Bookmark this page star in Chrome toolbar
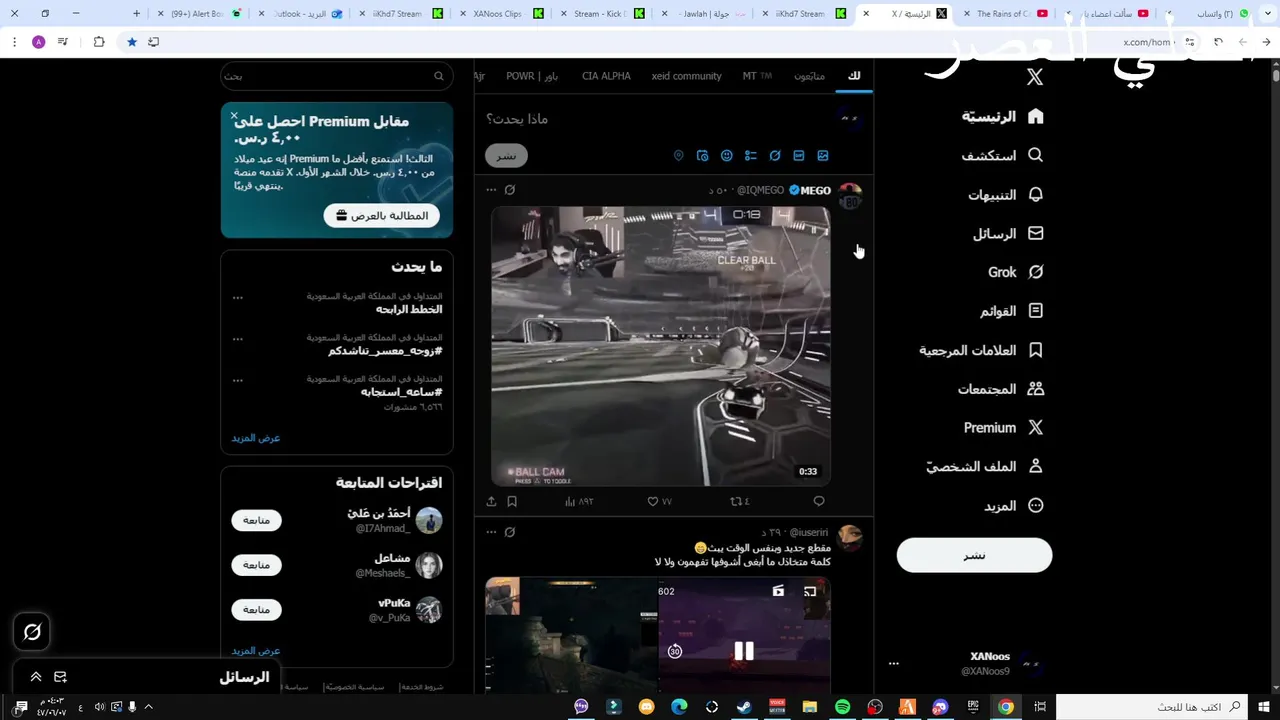1280x720 pixels. tap(132, 42)
